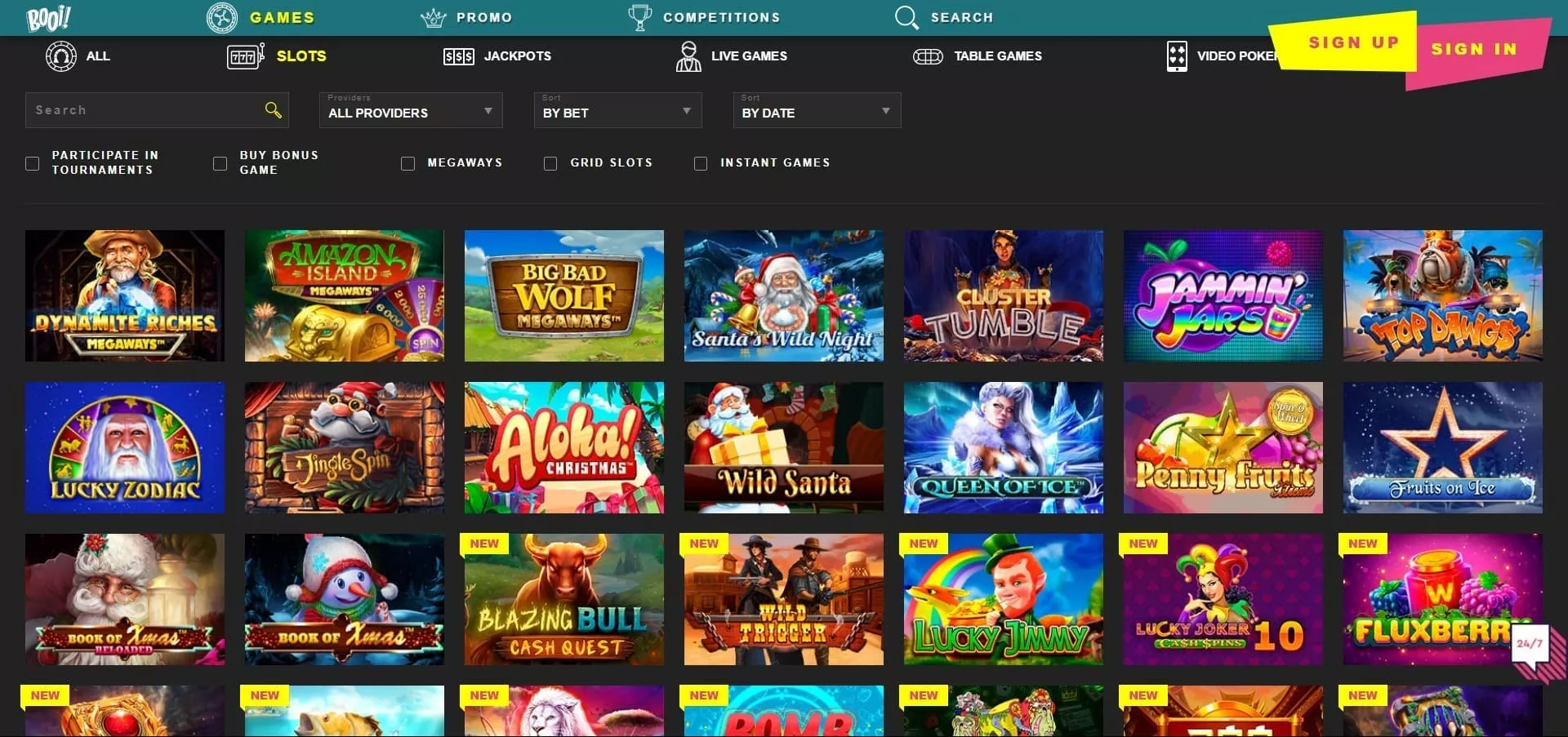1568x737 pixels.
Task: Click the Booi logo
Action: (48, 18)
